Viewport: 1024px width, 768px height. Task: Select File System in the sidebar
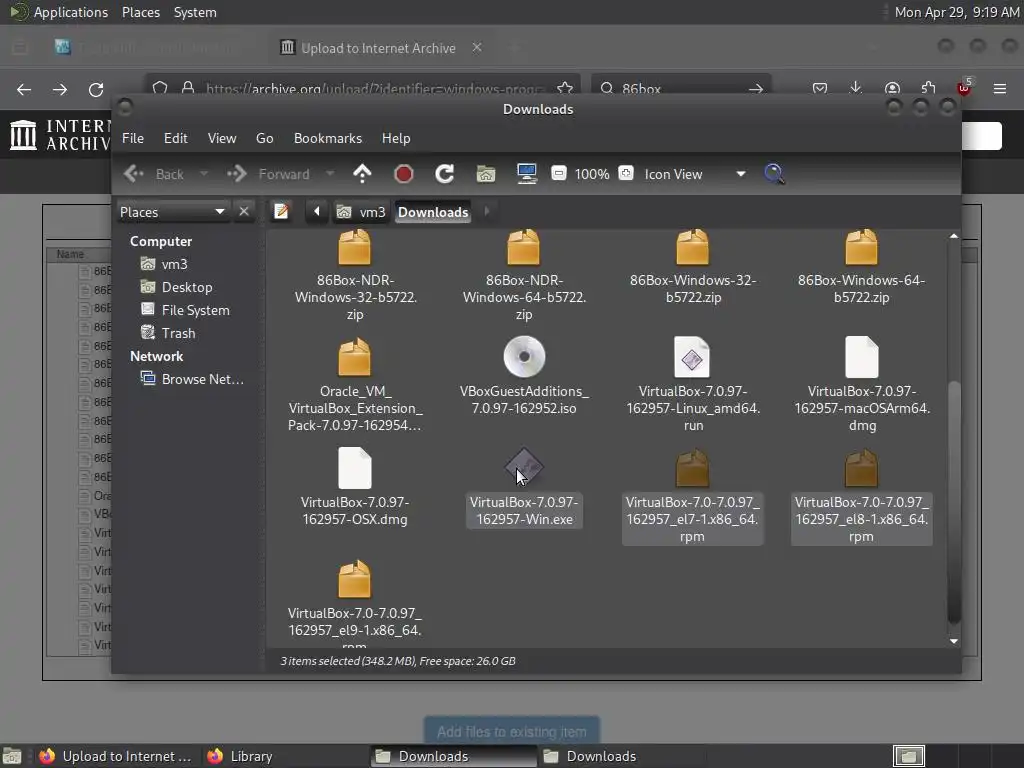pyautogui.click(x=185, y=310)
